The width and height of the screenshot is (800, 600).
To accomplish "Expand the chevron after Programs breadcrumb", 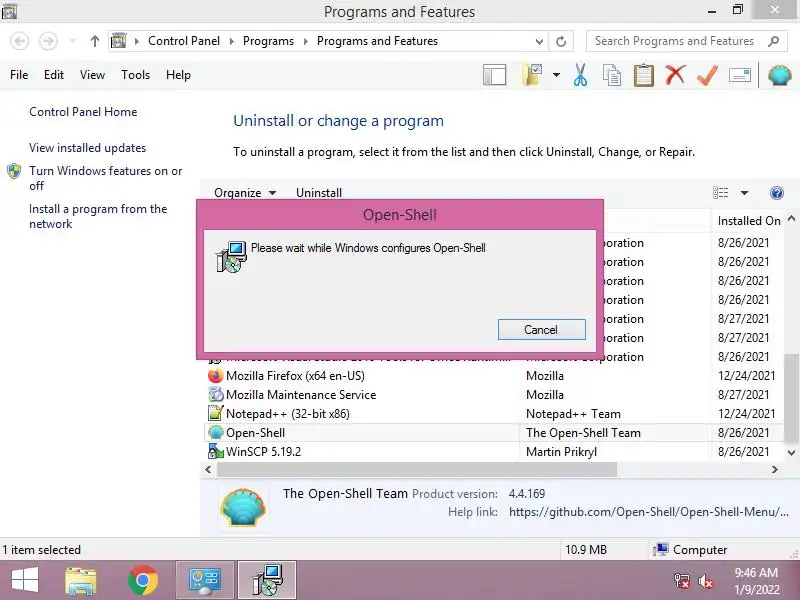I will pyautogui.click(x=305, y=41).
